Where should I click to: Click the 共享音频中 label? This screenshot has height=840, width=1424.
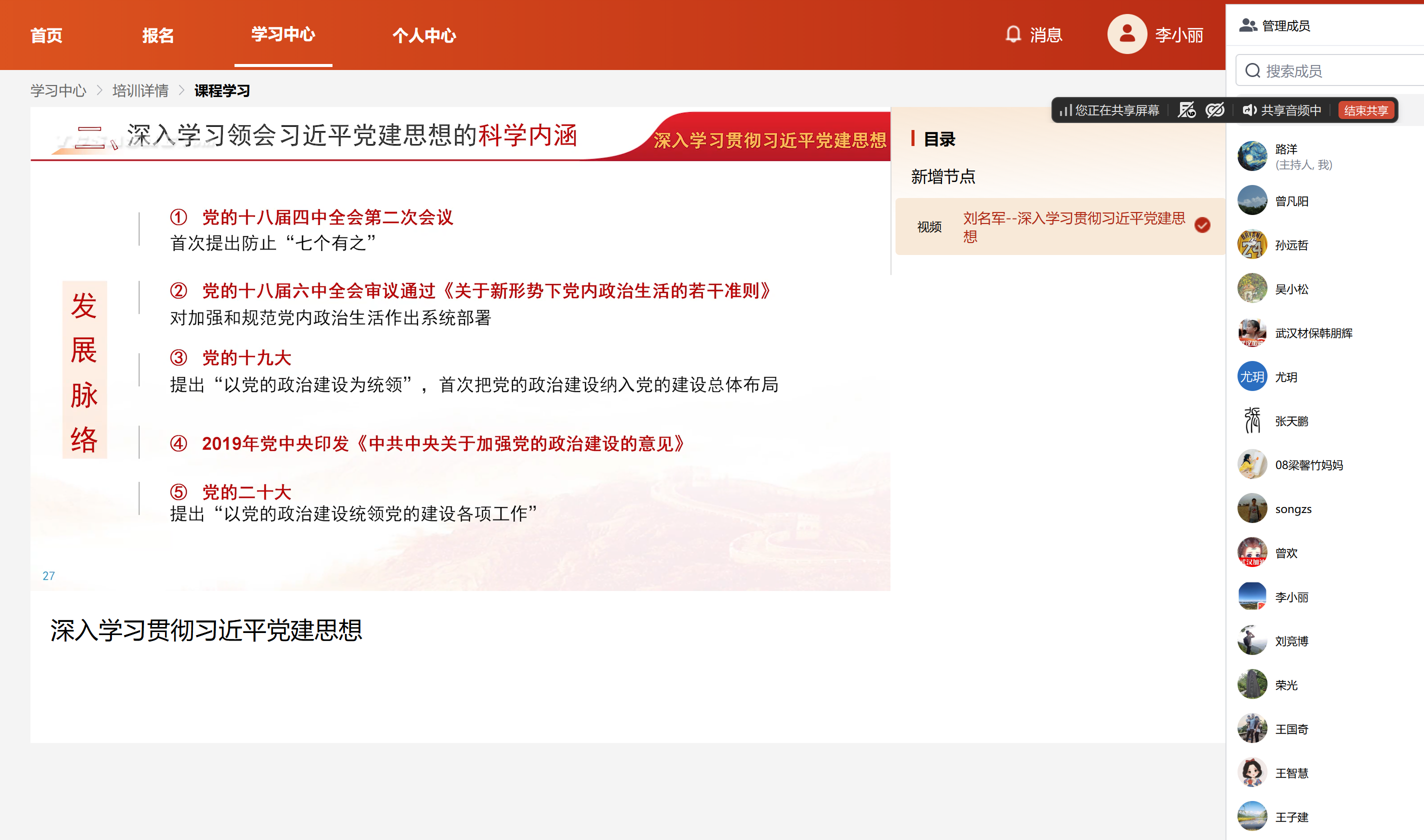1291,110
